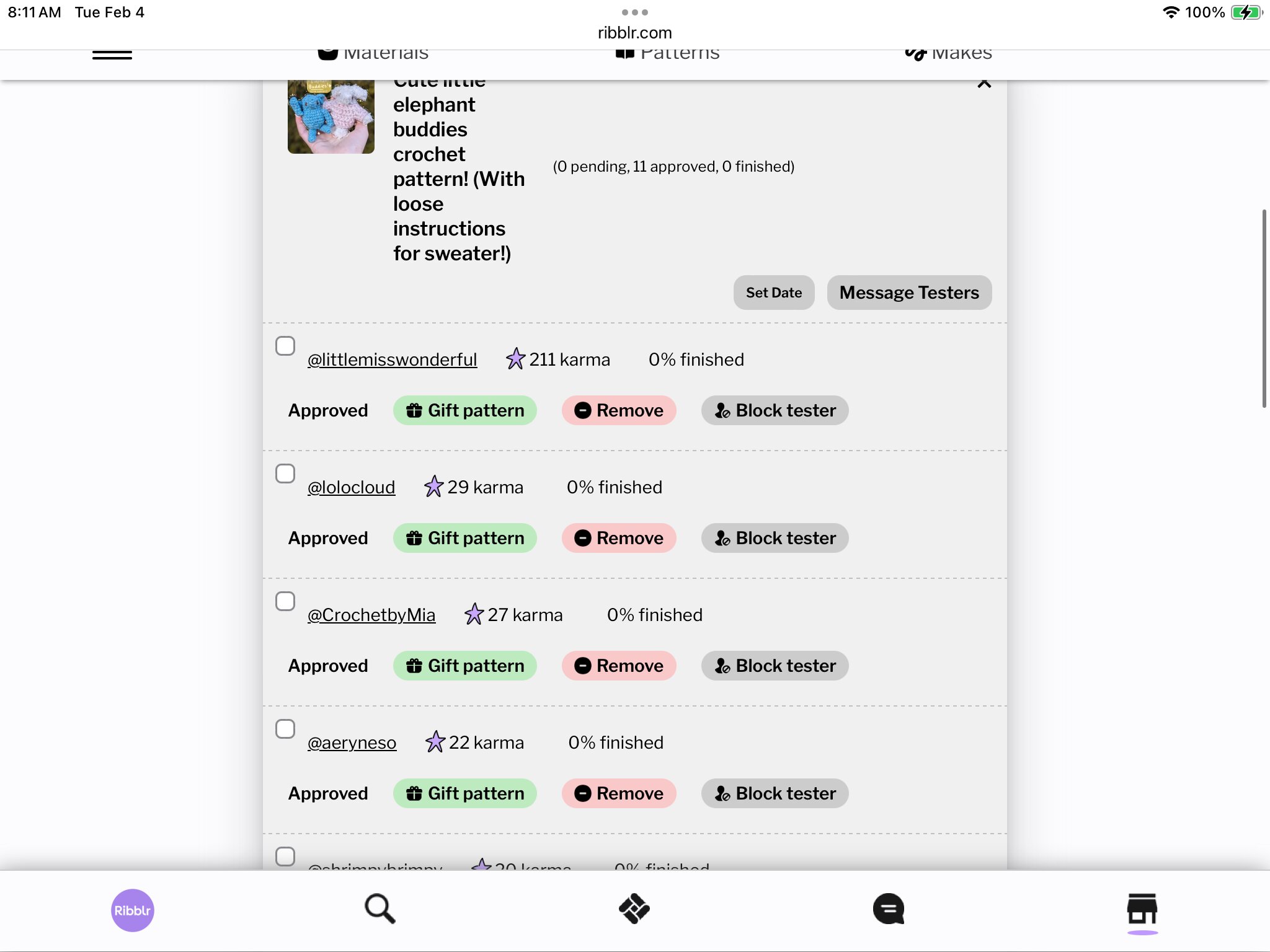Screen dimensions: 1270x952
Task: Switch to the Makes tab
Action: coord(948,54)
